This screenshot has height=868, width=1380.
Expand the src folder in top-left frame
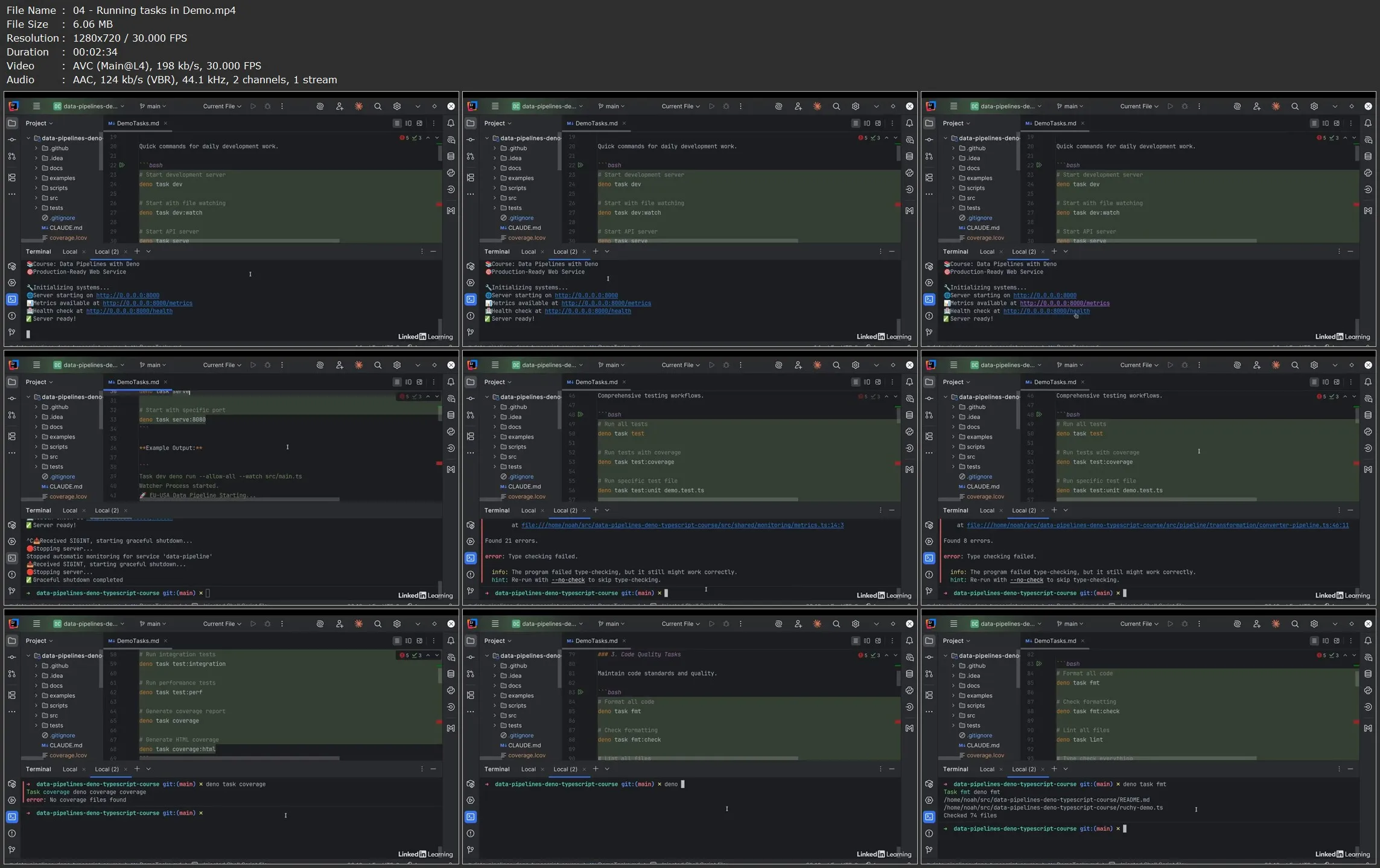(36, 198)
